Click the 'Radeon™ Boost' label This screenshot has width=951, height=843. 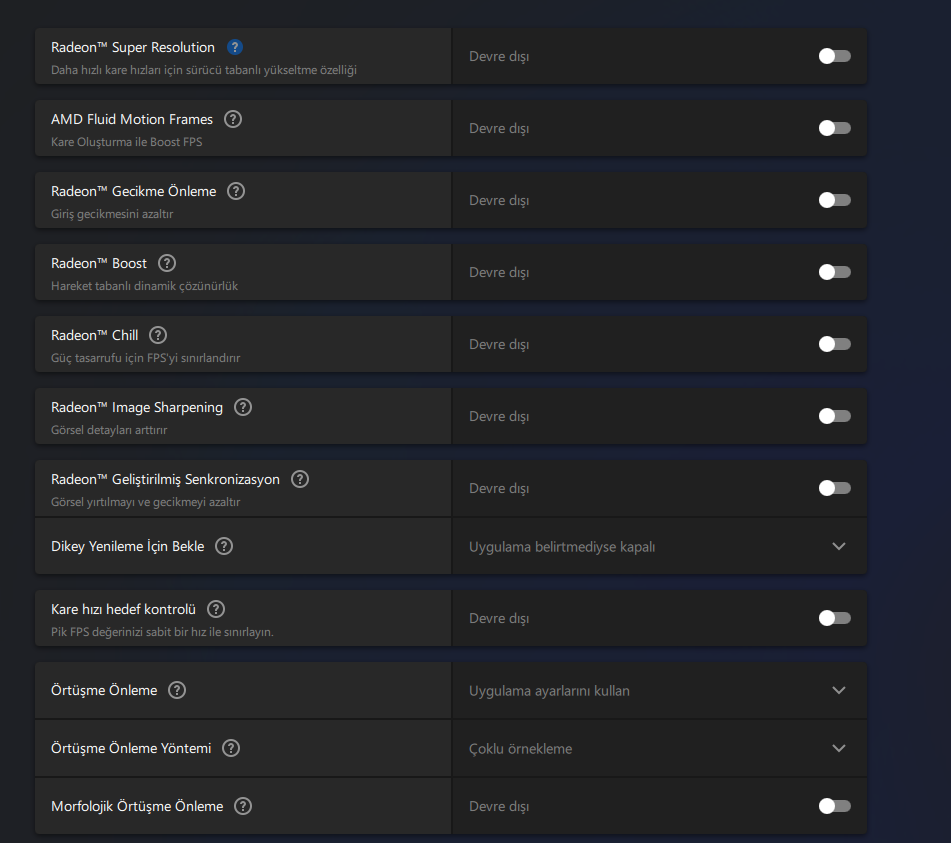point(99,263)
